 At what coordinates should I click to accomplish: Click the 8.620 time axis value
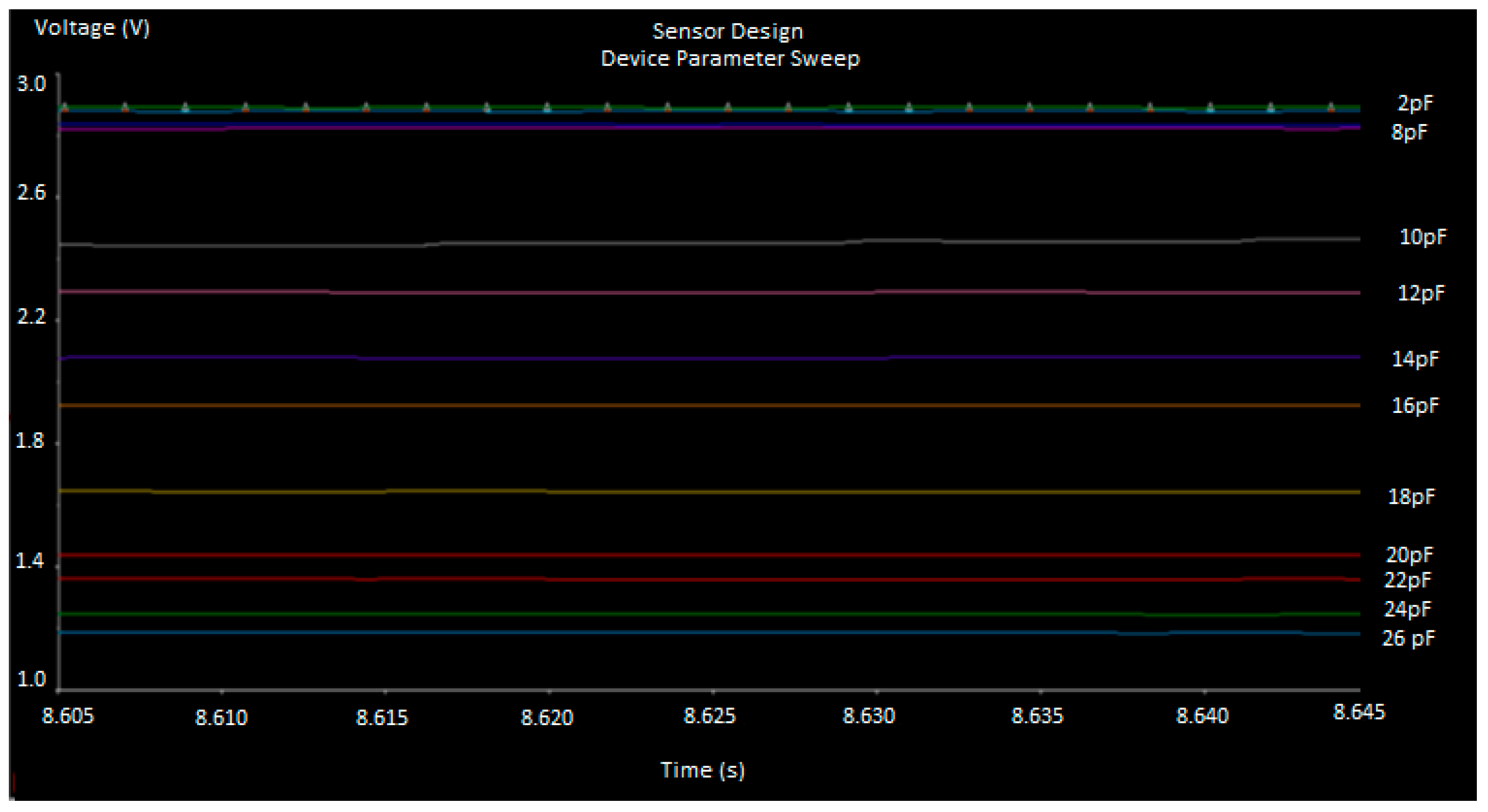click(547, 718)
